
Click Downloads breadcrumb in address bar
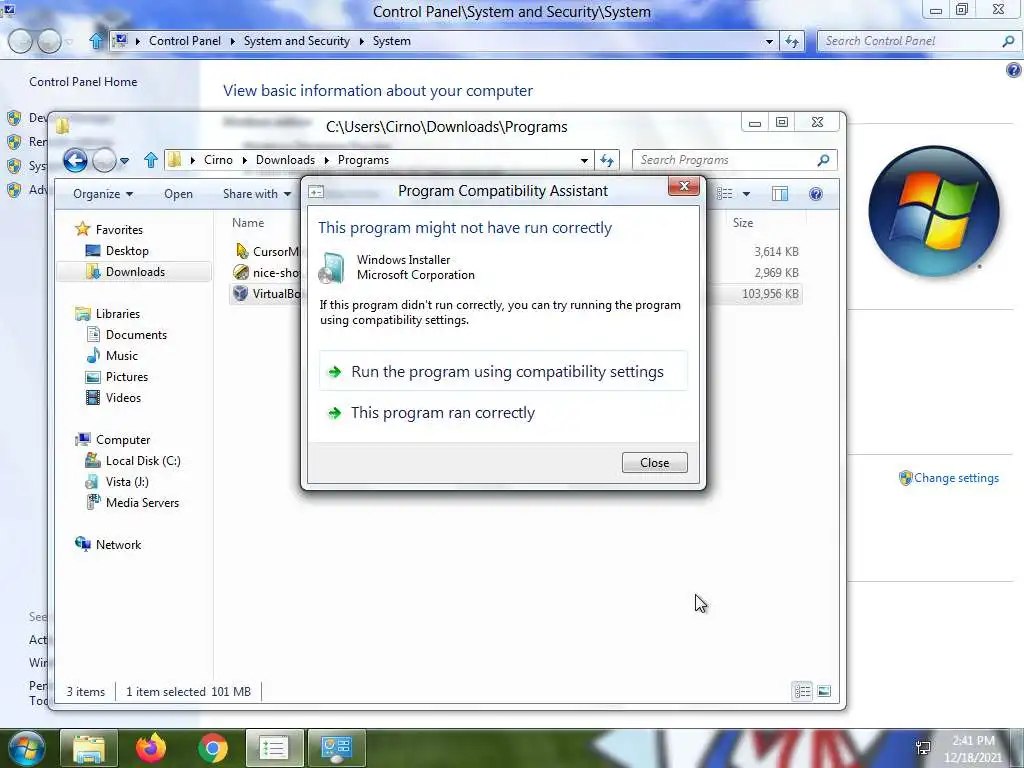point(285,160)
